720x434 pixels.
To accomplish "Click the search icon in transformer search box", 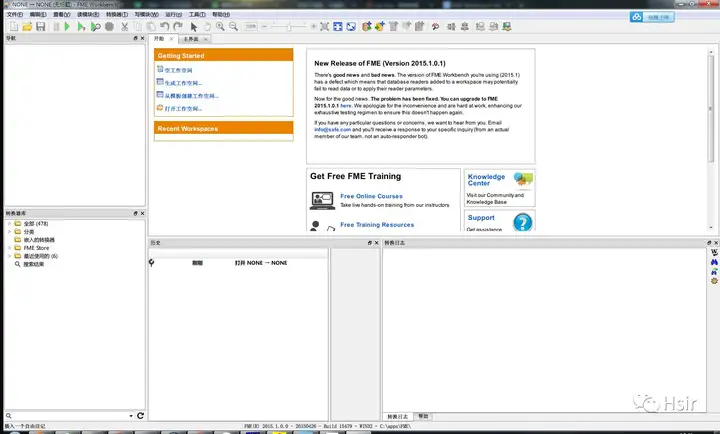I will (8, 416).
